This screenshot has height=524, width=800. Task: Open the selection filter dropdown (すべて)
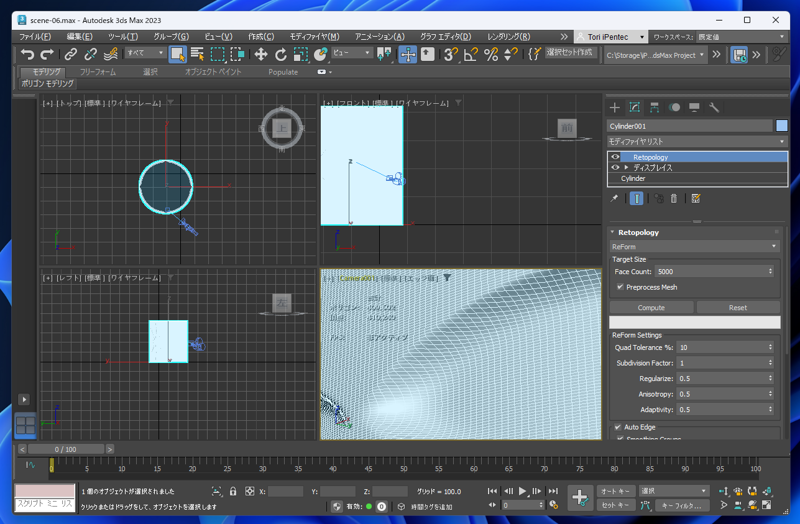click(x=146, y=53)
